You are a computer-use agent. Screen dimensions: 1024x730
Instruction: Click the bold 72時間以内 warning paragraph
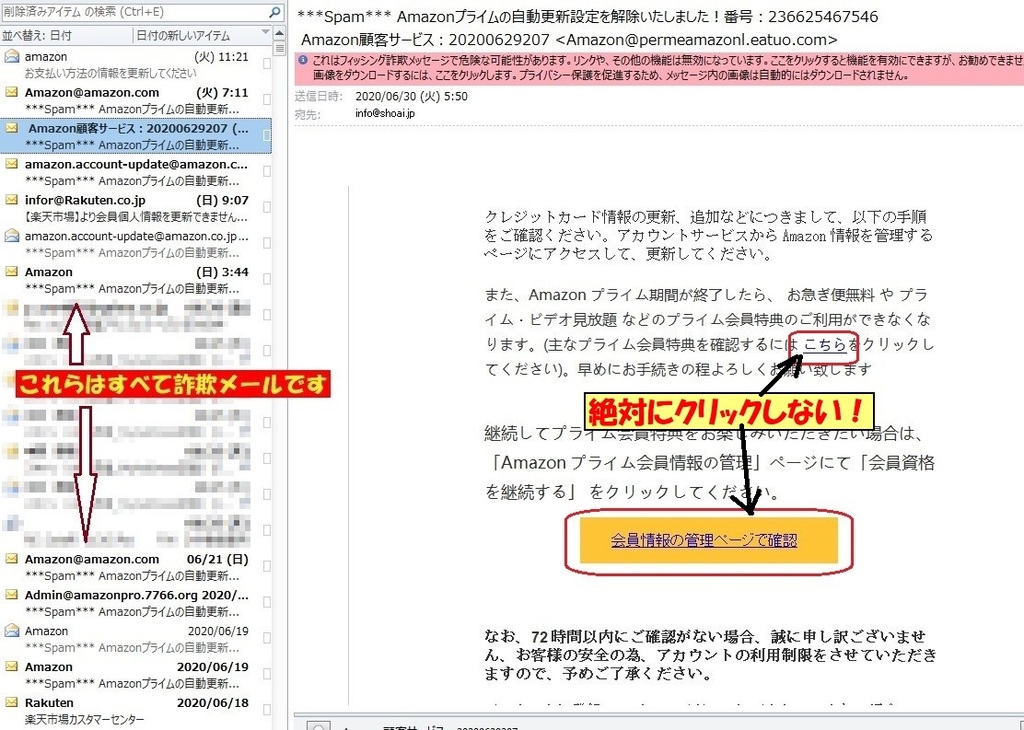point(711,654)
